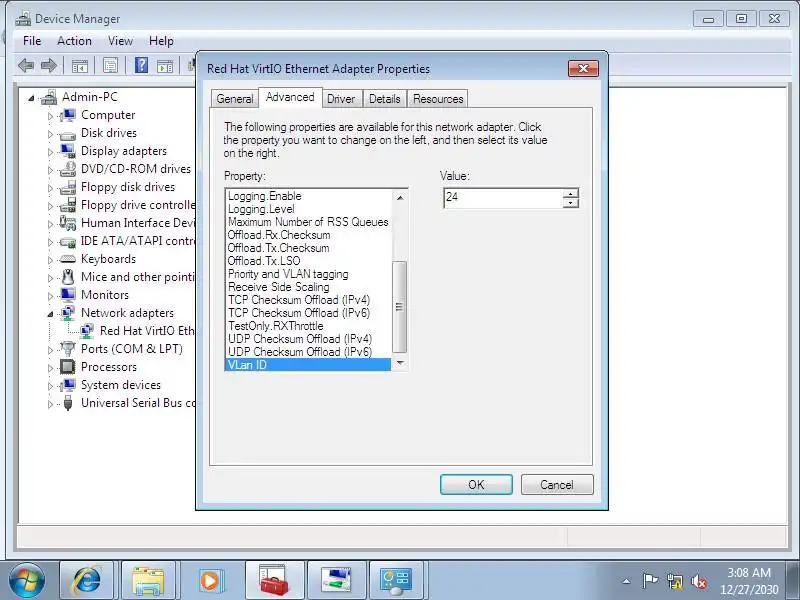Switch to the Details tab
The height and width of the screenshot is (600, 800).
tap(385, 98)
